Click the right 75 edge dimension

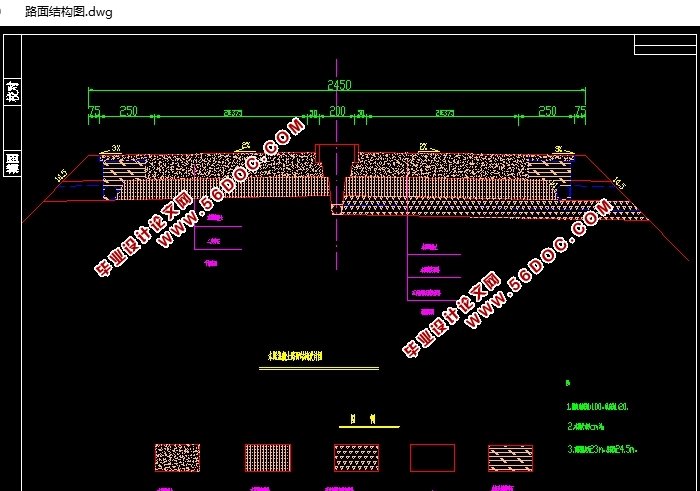579,111
